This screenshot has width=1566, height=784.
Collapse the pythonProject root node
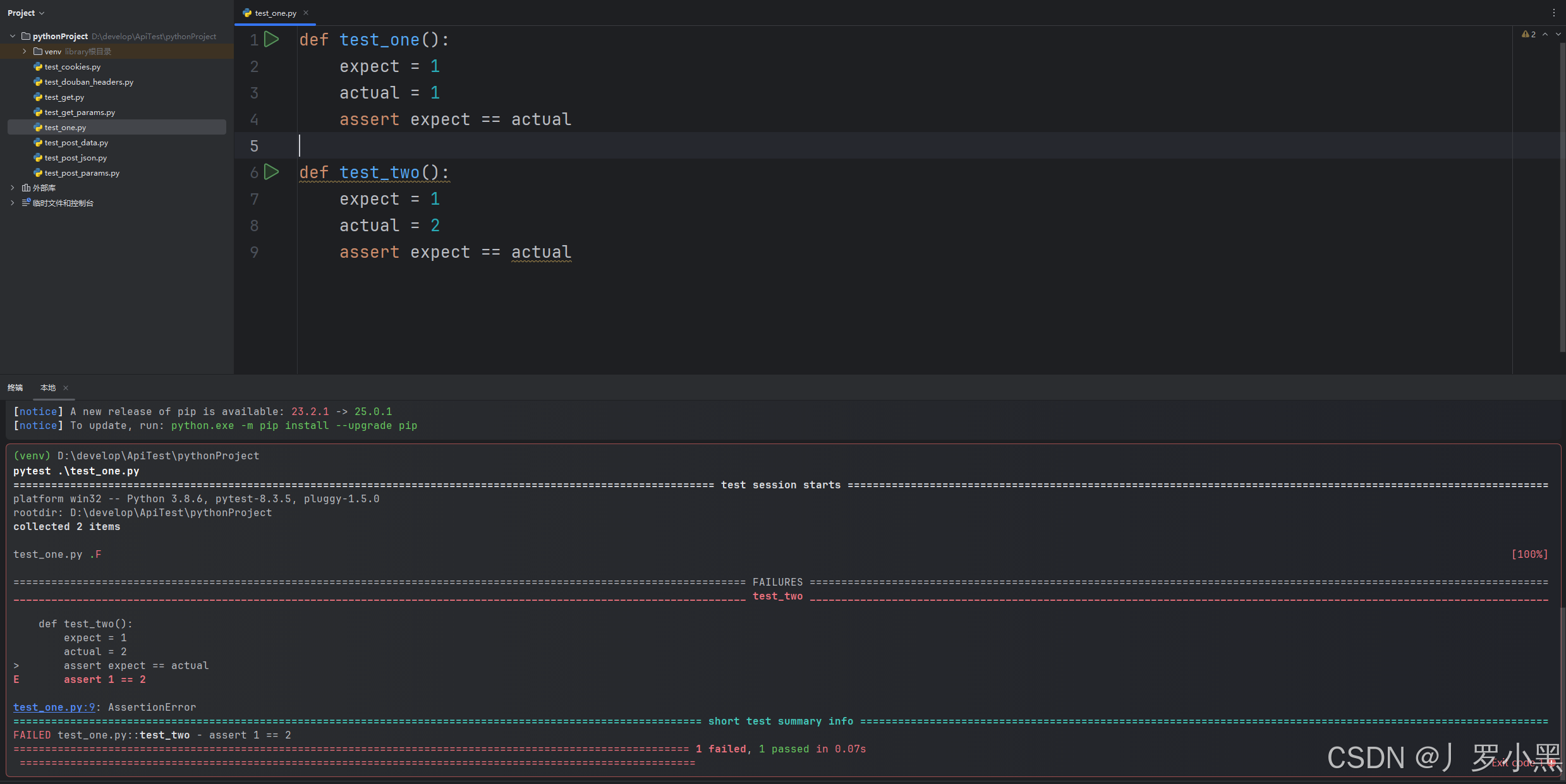(x=13, y=36)
